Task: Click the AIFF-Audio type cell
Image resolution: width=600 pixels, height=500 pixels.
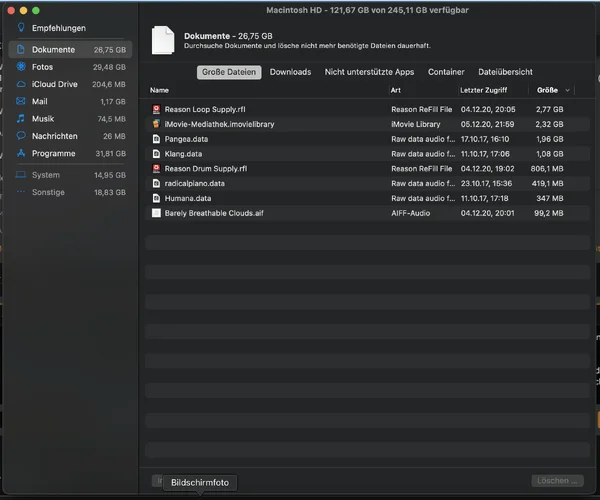Action: click(x=411, y=213)
